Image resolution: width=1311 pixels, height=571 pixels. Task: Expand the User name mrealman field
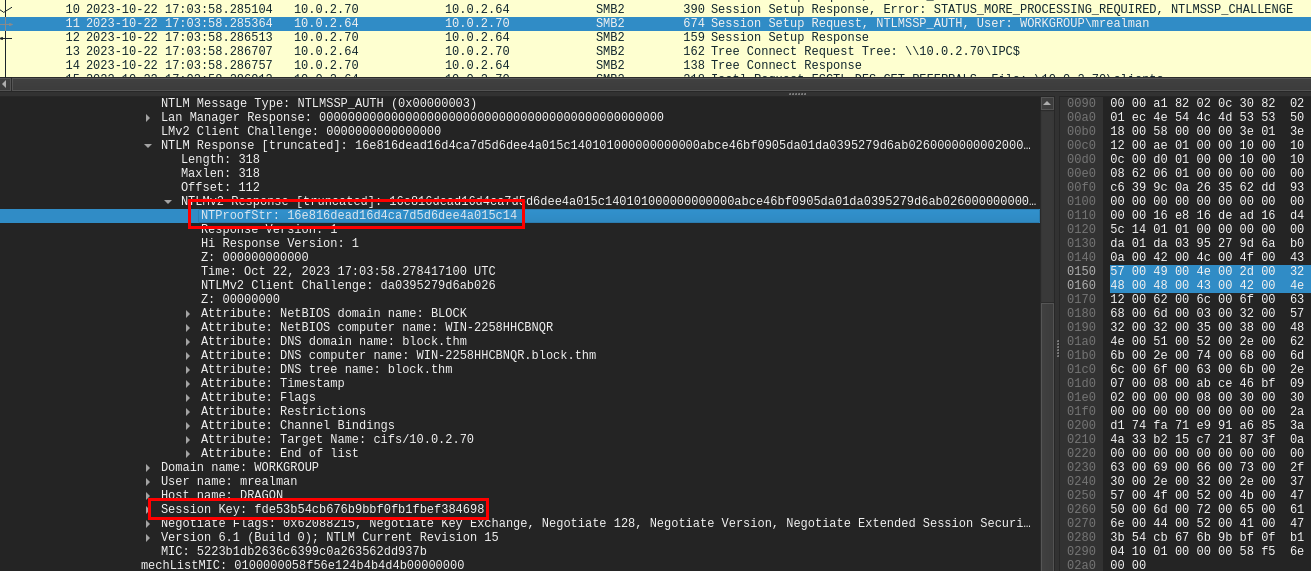click(148, 482)
